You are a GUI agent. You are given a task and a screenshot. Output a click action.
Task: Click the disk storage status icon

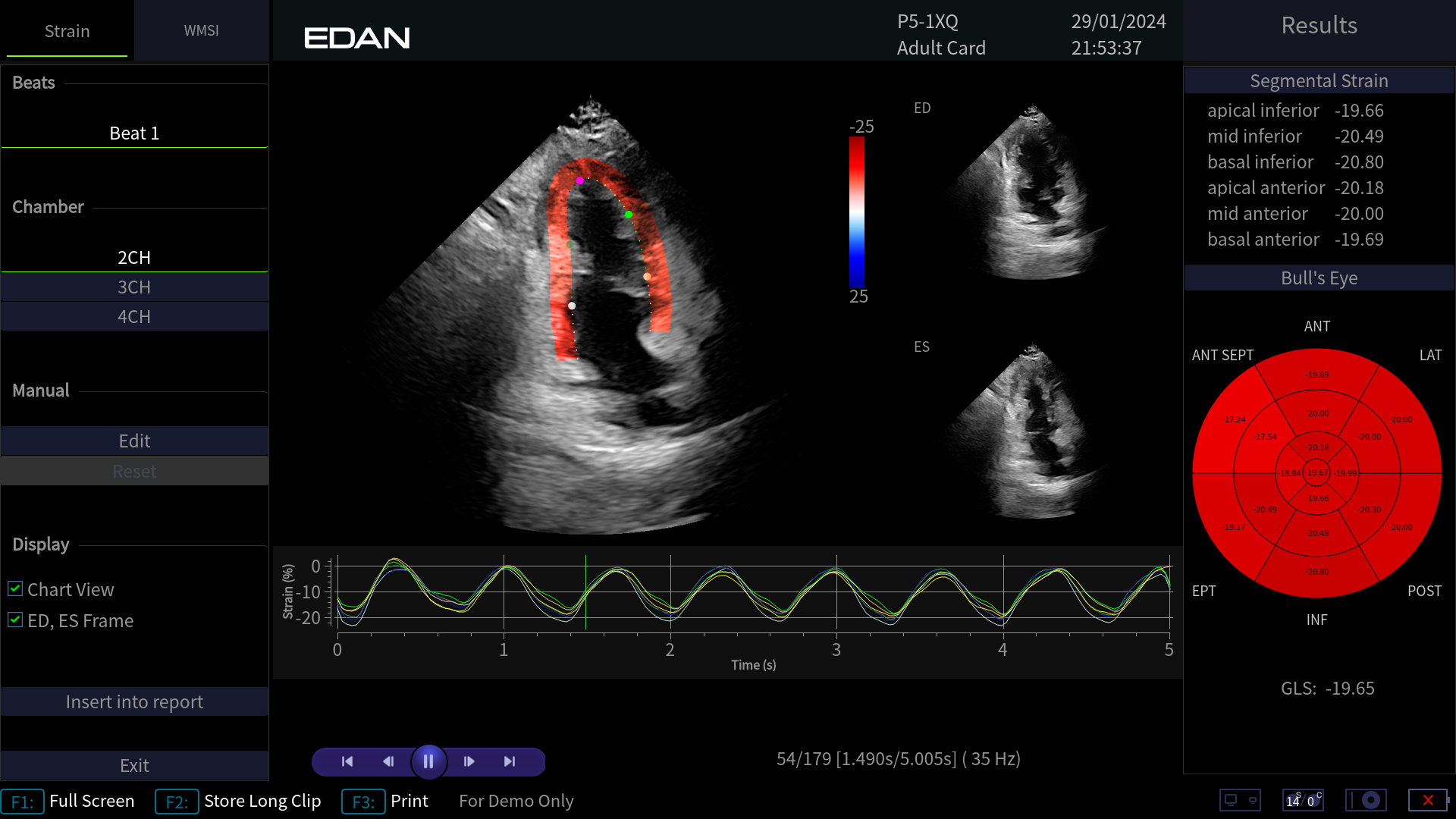coord(1366,800)
